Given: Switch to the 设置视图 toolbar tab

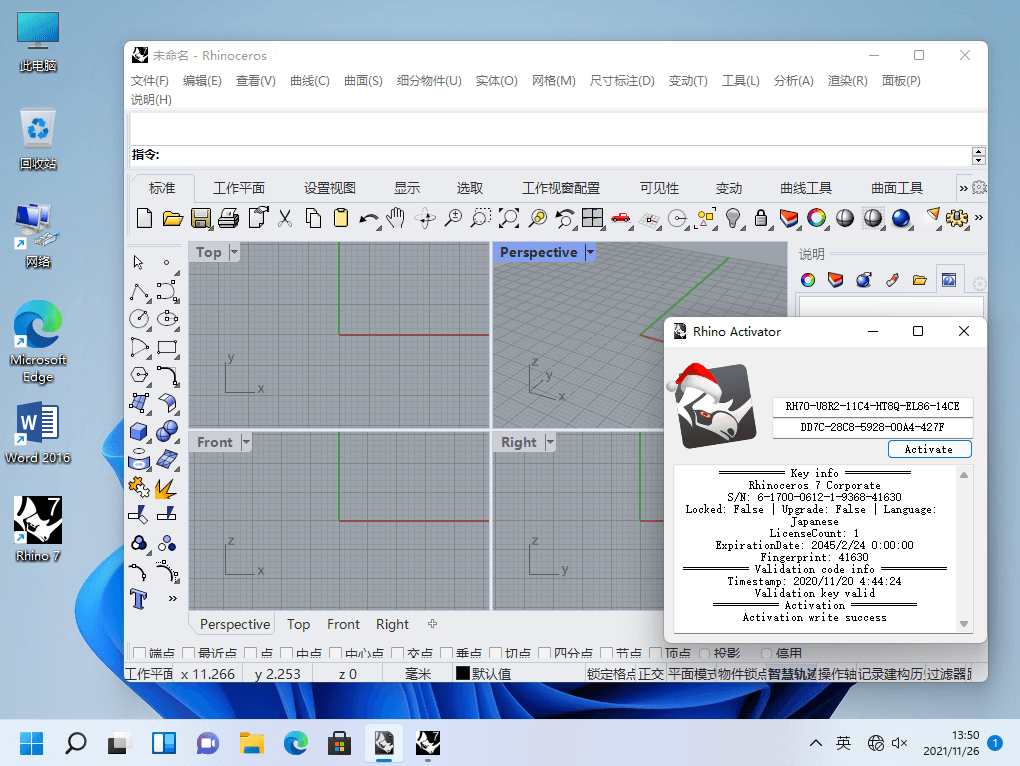Looking at the screenshot, I should pos(330,188).
